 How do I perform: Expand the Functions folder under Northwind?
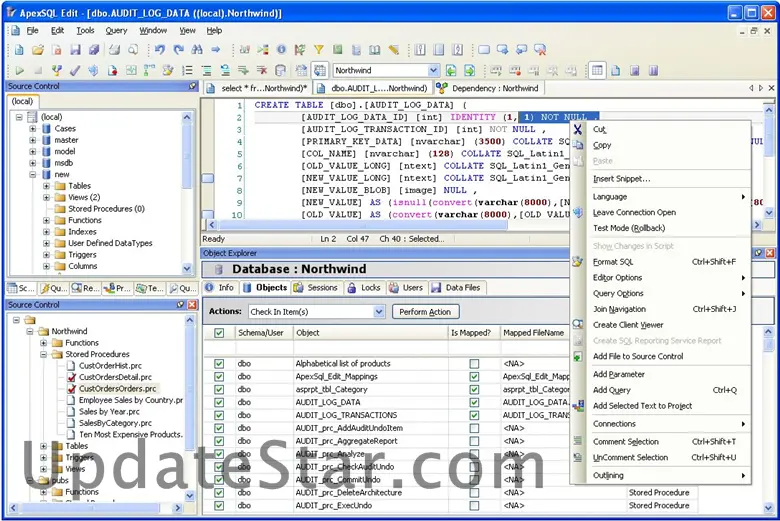pos(43,343)
